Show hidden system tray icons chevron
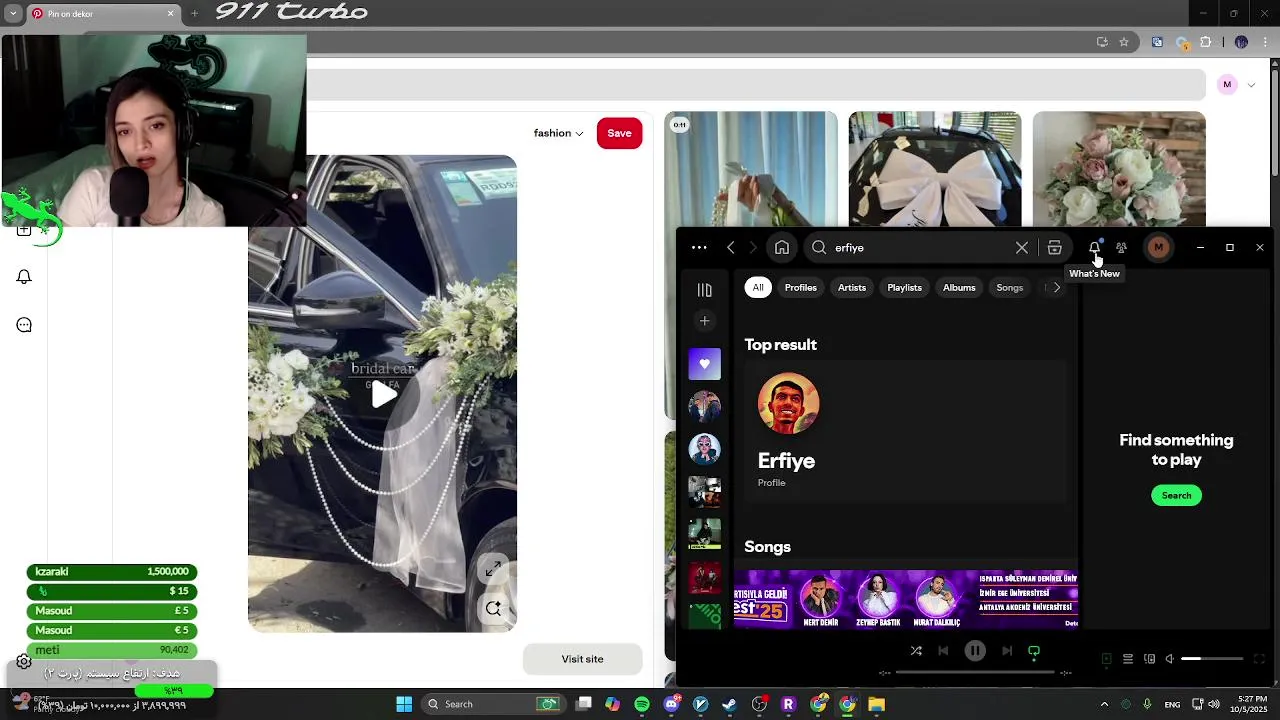Image resolution: width=1280 pixels, height=720 pixels. coord(1104,705)
